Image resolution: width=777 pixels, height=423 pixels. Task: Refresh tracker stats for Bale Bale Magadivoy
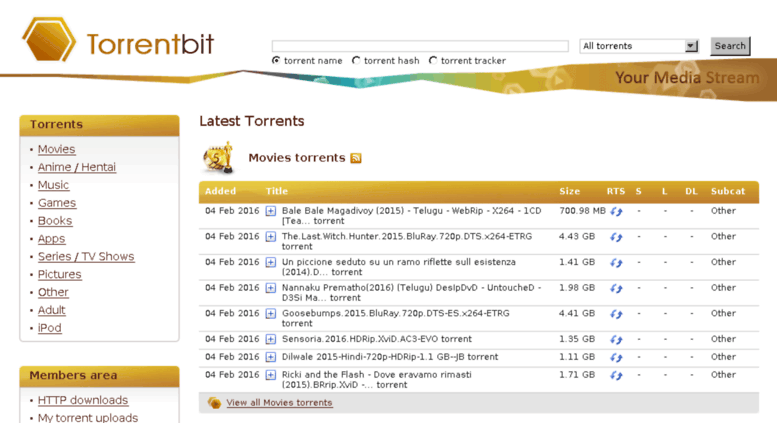click(x=616, y=212)
